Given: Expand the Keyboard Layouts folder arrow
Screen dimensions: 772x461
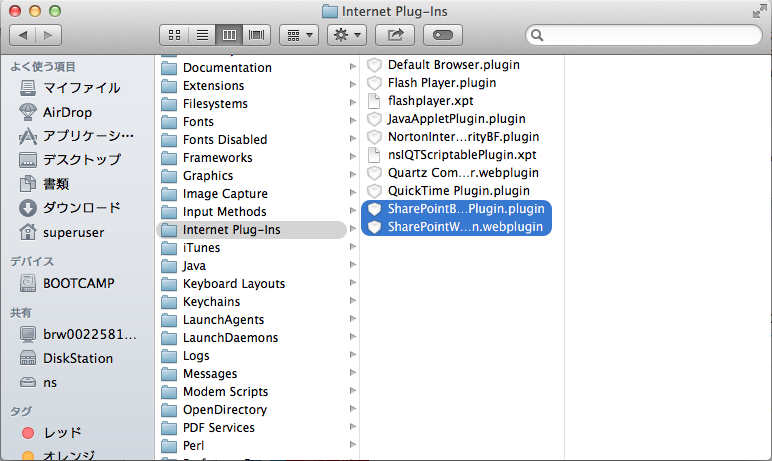Looking at the screenshot, I should click(x=353, y=283).
